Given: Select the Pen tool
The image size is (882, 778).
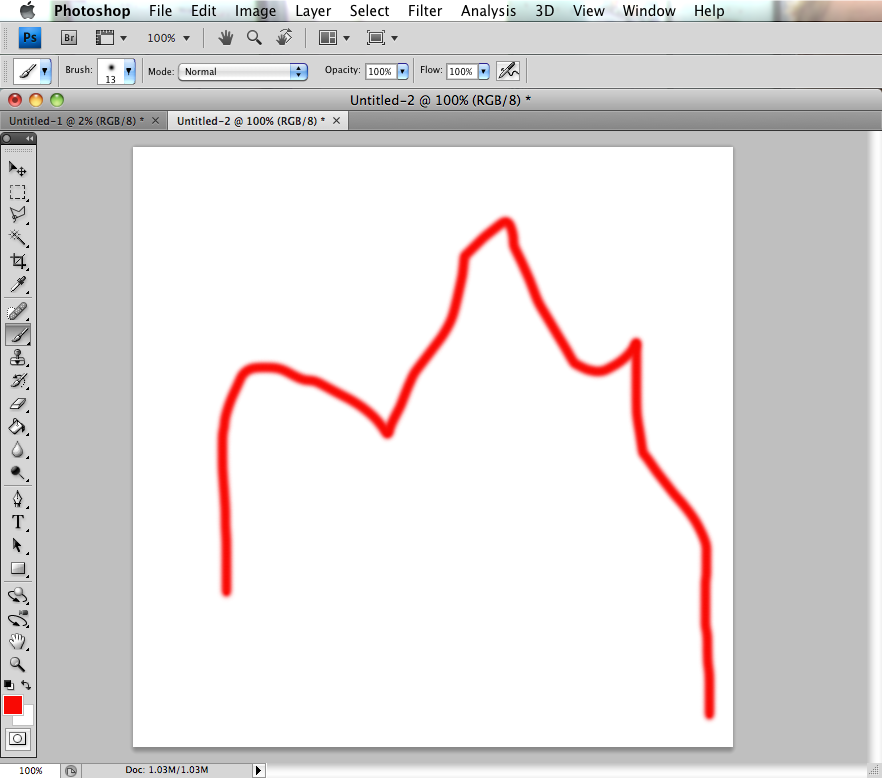Looking at the screenshot, I should click(17, 499).
